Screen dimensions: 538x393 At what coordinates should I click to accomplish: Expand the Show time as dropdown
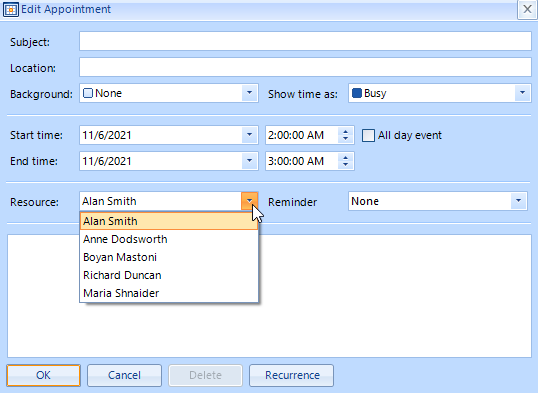522,93
